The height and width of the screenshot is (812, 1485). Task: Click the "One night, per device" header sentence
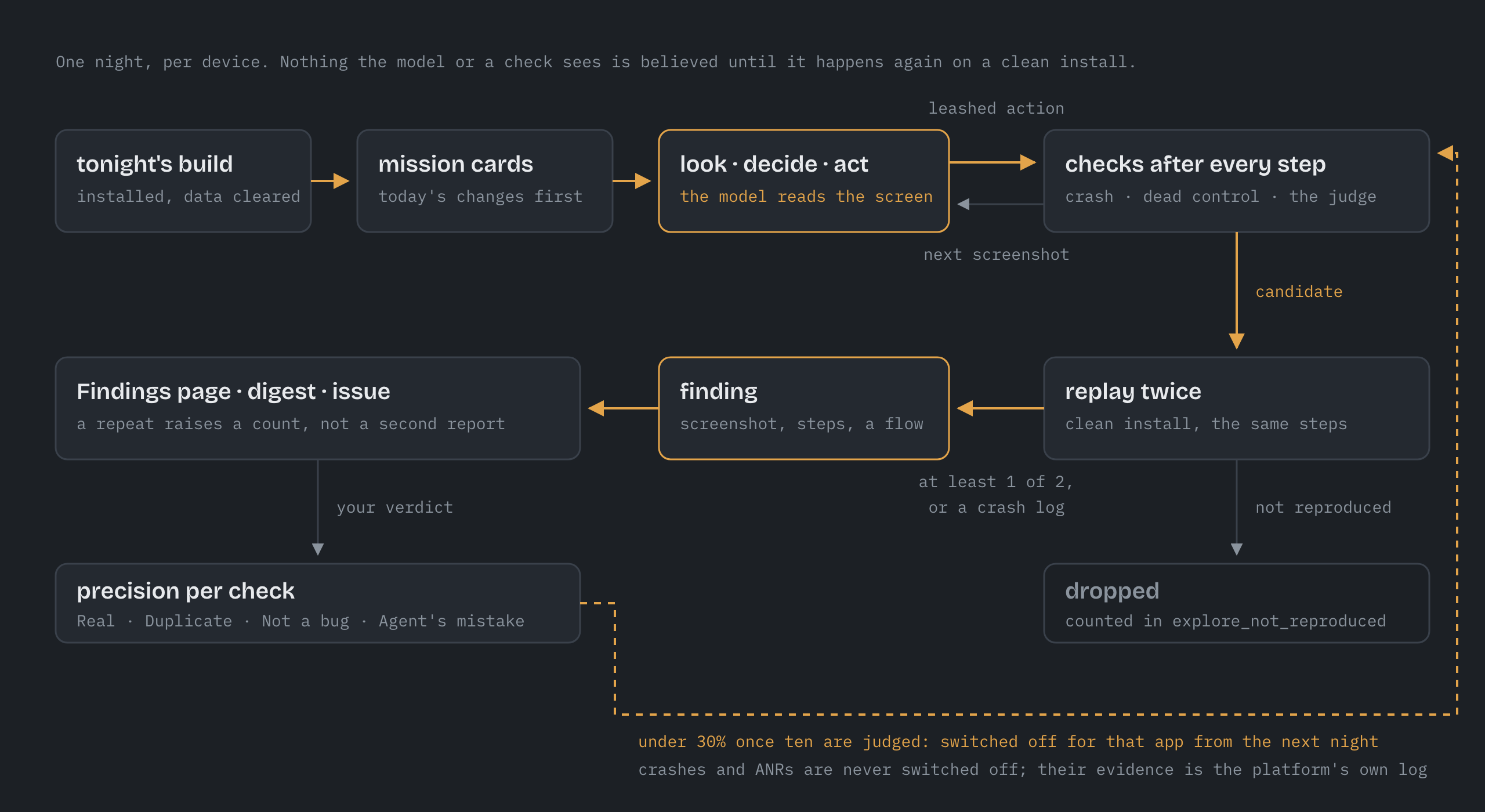point(595,62)
